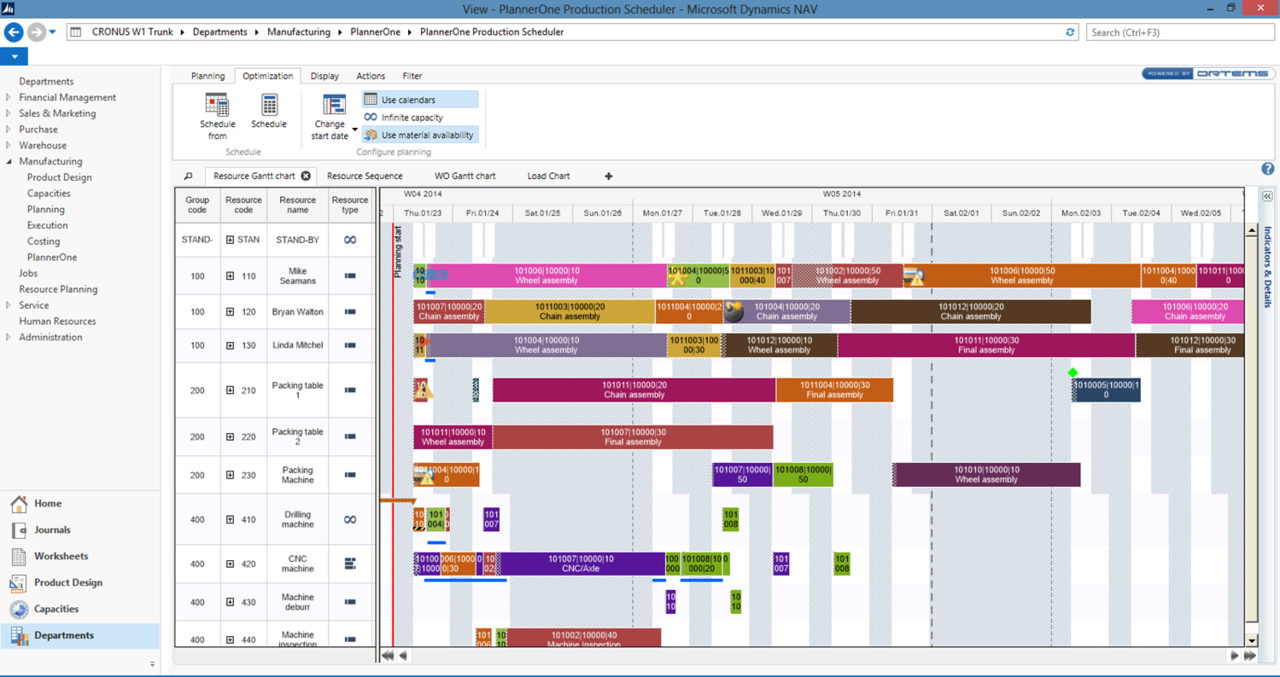Open Costing under Manufacturing
This screenshot has width=1280, height=677.
coord(43,241)
